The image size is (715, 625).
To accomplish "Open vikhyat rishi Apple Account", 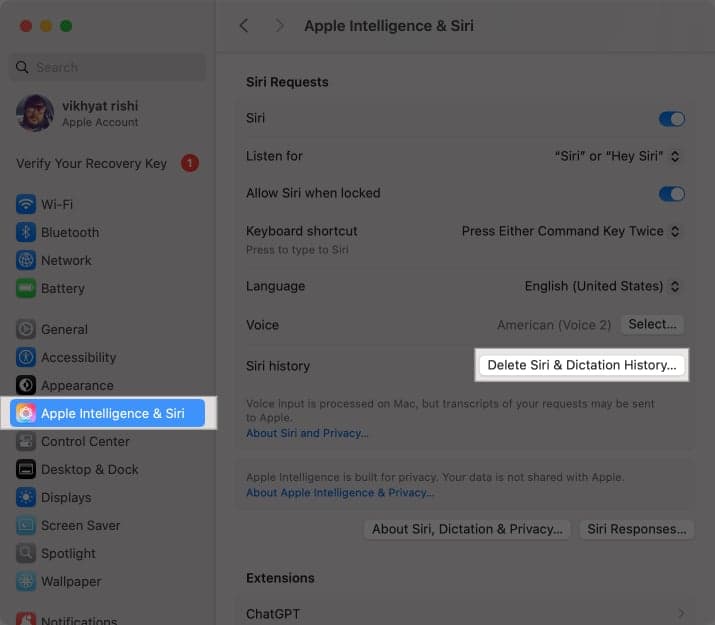I will 108,113.
